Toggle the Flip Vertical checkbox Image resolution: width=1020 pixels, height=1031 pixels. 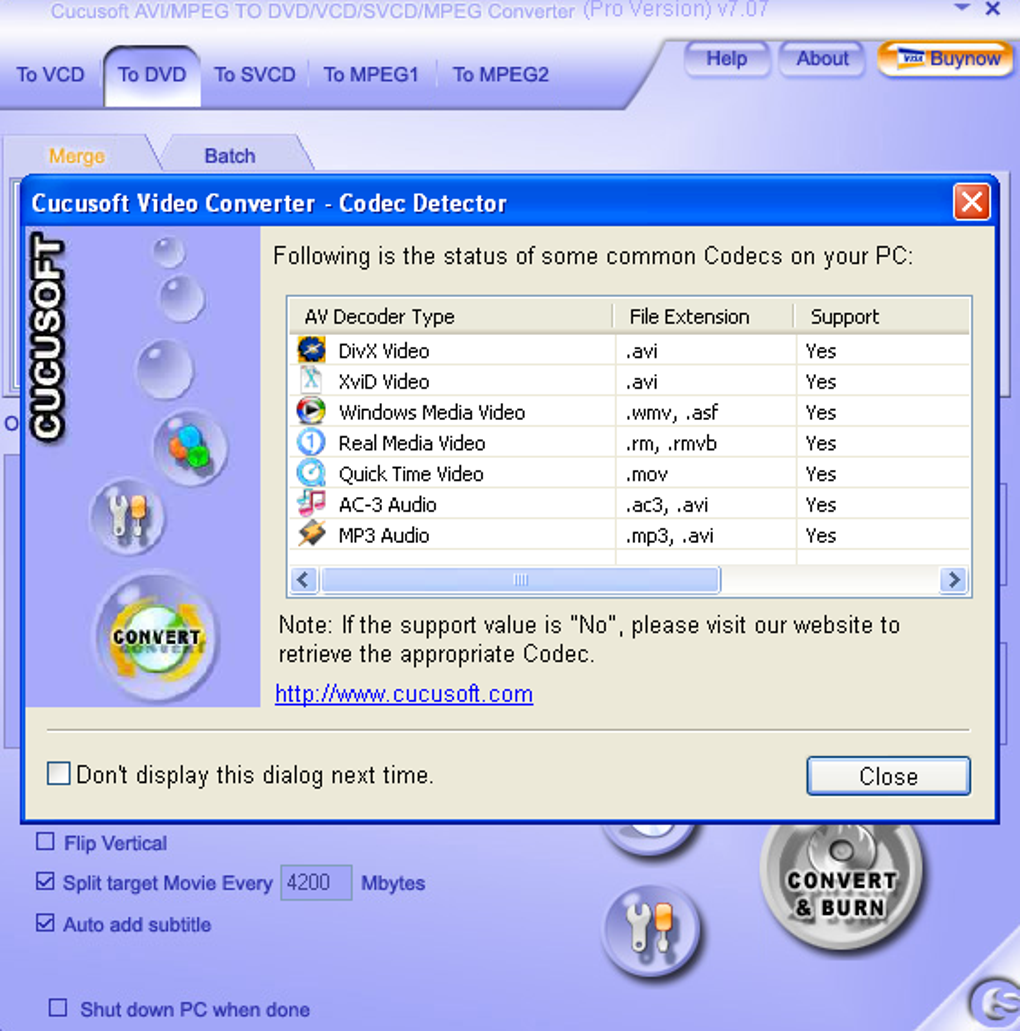tap(45, 842)
